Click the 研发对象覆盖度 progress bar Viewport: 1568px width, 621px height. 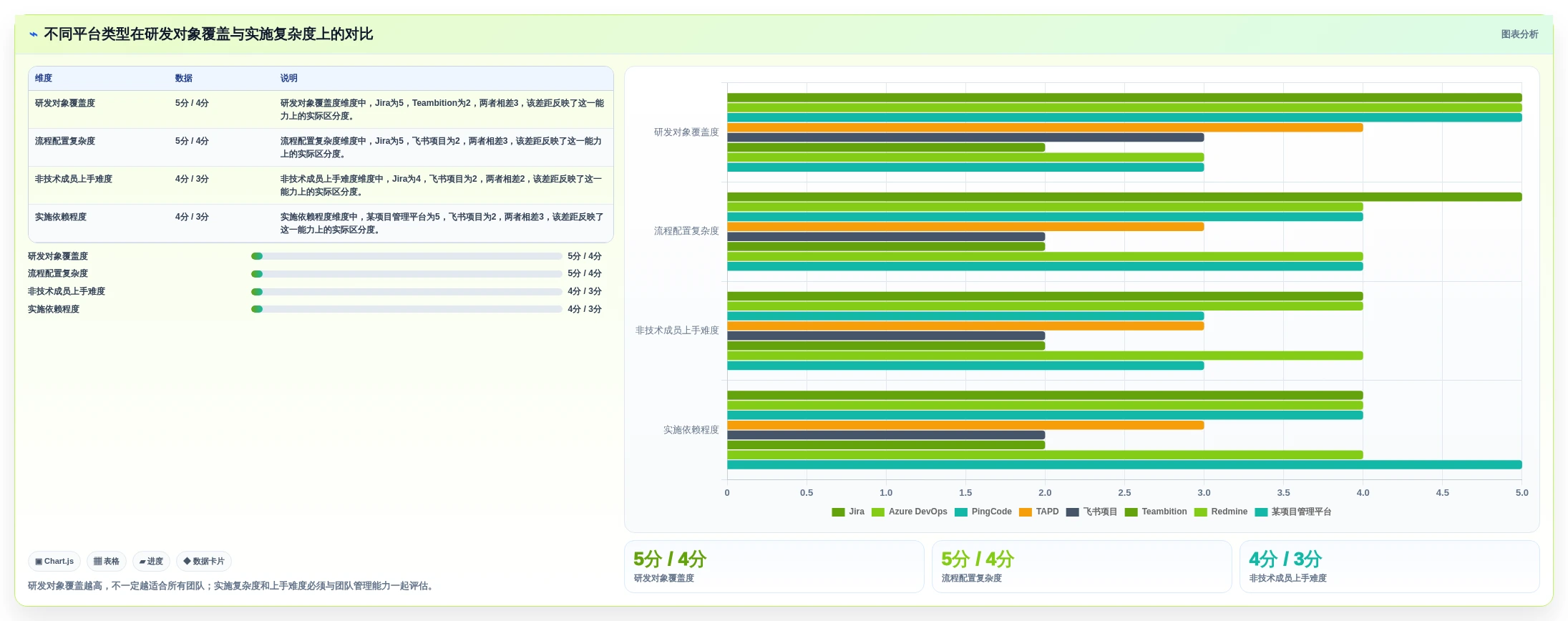click(406, 256)
